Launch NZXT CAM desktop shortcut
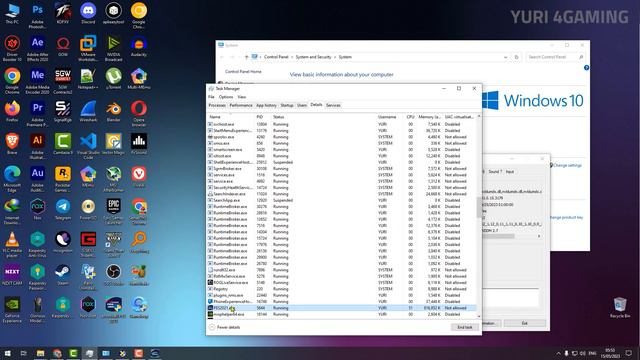Image resolution: width=640 pixels, height=360 pixels. (x=12, y=275)
